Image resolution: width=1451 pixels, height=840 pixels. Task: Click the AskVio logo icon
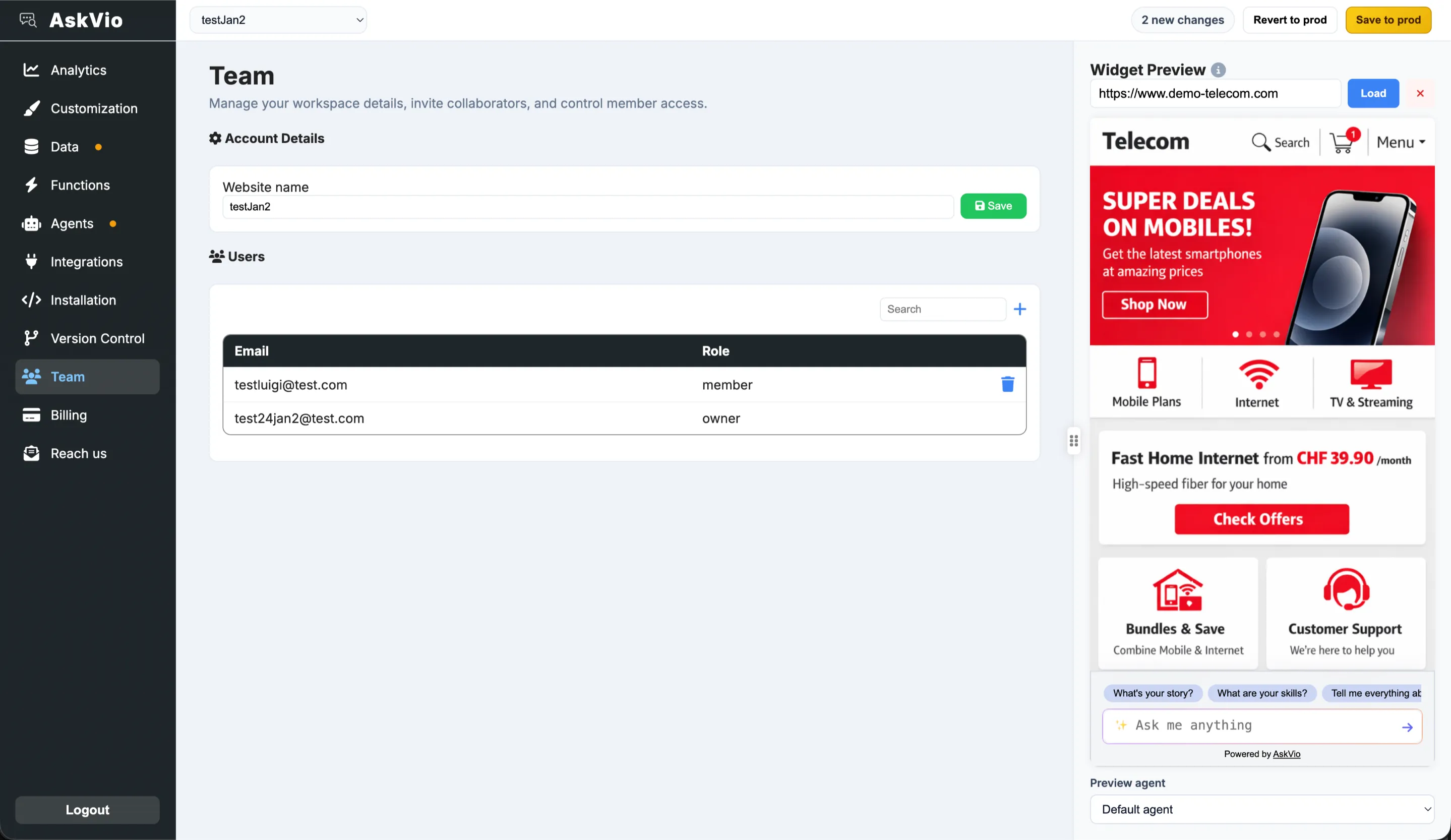[x=28, y=20]
